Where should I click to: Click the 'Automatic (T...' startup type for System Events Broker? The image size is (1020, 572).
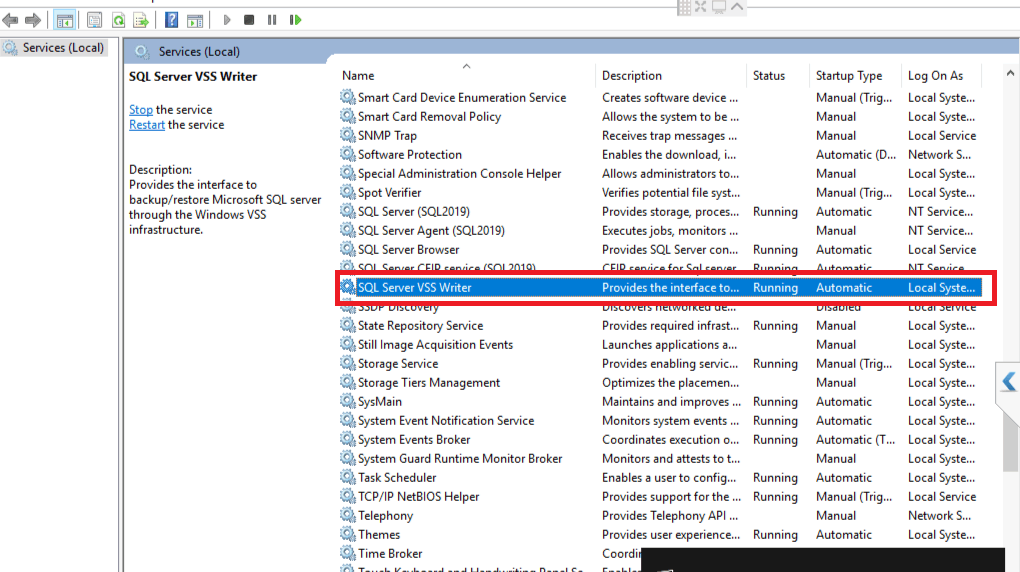(855, 439)
